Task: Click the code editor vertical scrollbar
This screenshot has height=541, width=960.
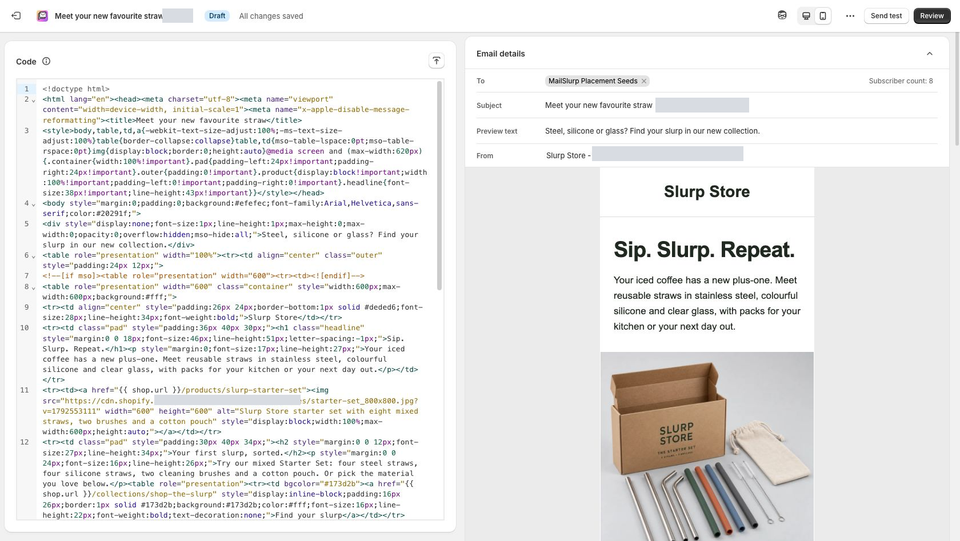Action: point(439,185)
